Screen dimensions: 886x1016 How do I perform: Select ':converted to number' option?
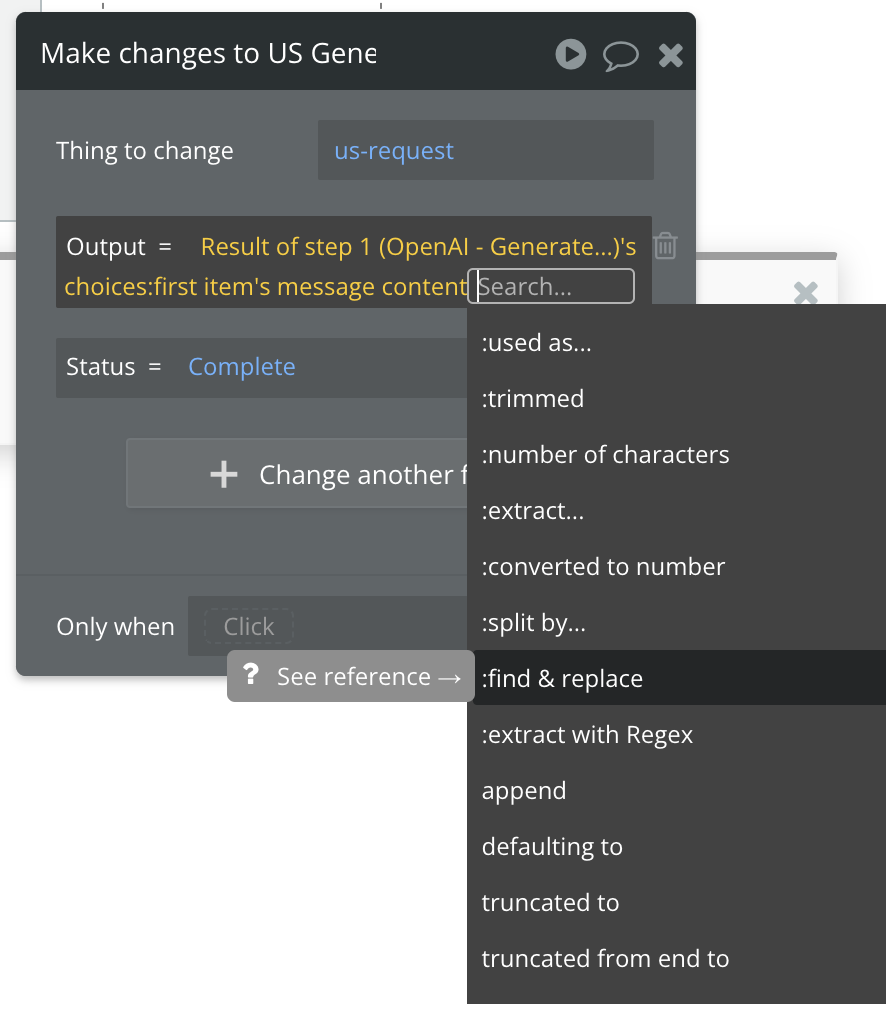tap(603, 567)
